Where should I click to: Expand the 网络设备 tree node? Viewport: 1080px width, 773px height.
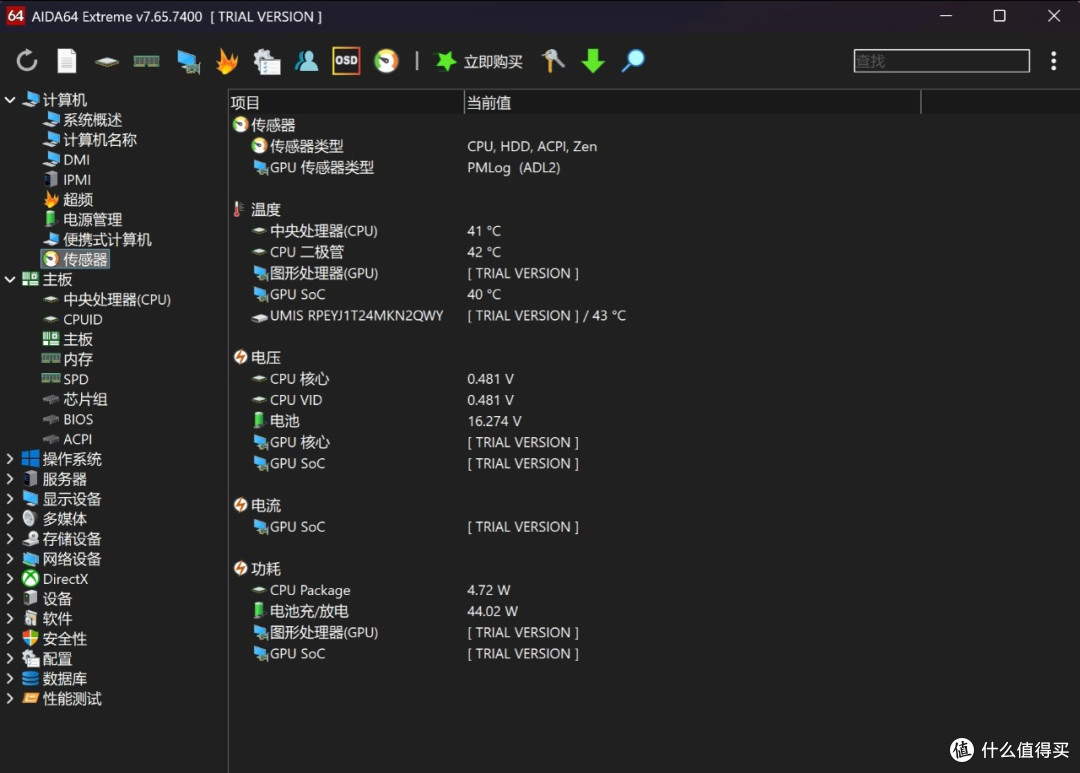point(10,559)
